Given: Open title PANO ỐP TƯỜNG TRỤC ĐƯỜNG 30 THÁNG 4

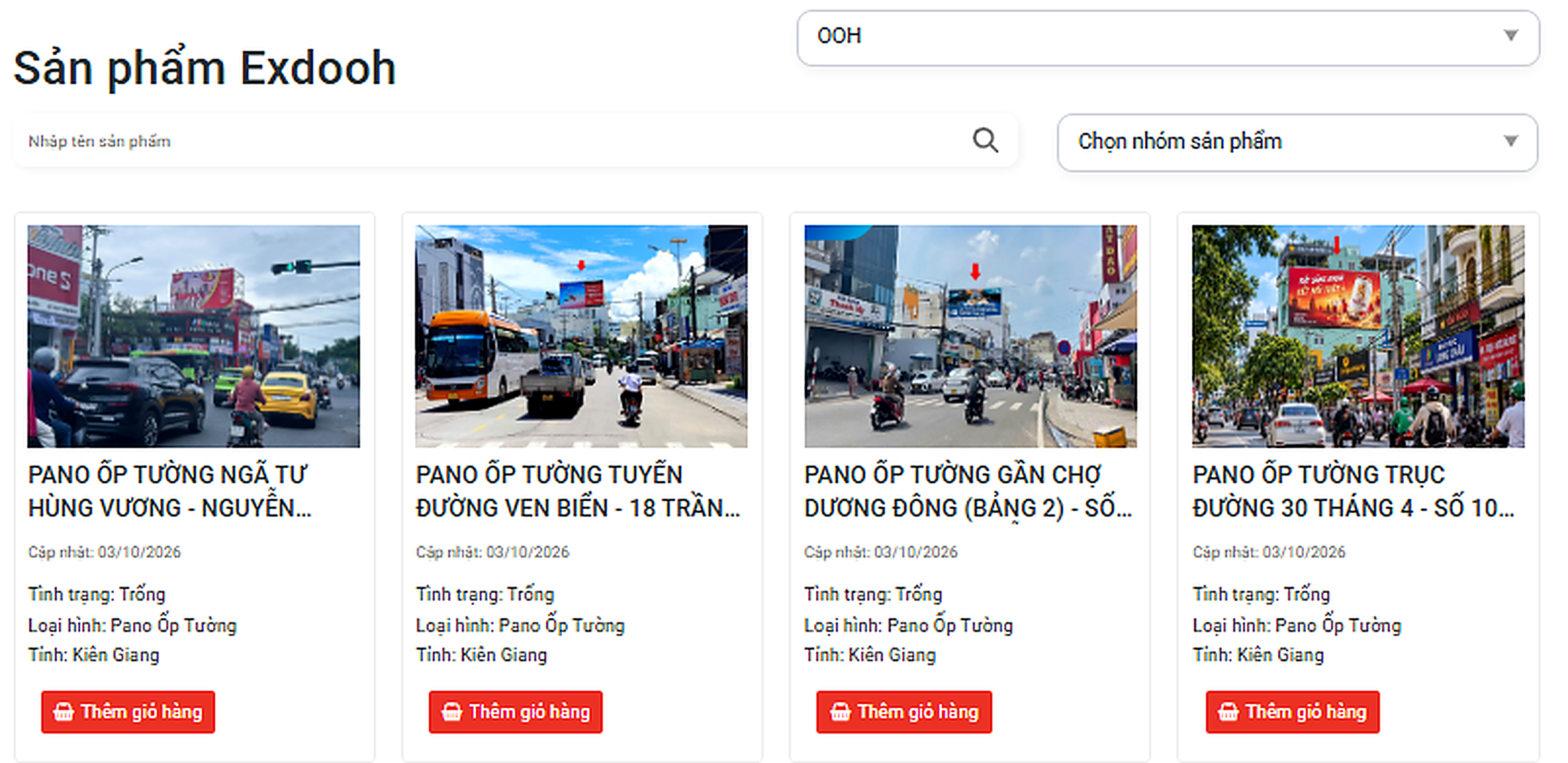Looking at the screenshot, I should point(1353,491).
